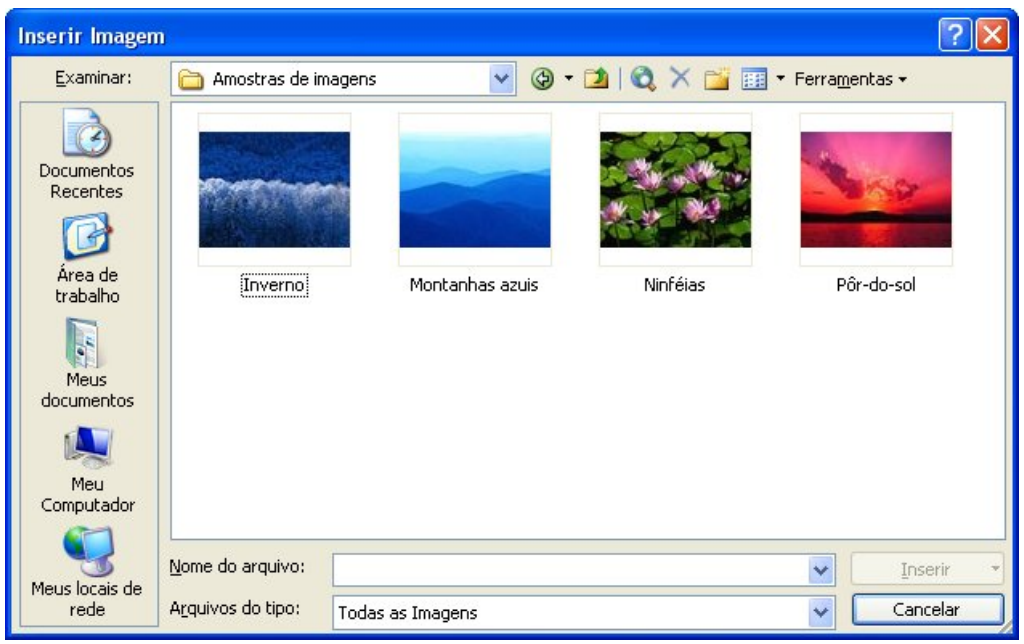The image size is (1024, 644).
Task: Expand the Examinar folder dropdown
Action: 503,78
